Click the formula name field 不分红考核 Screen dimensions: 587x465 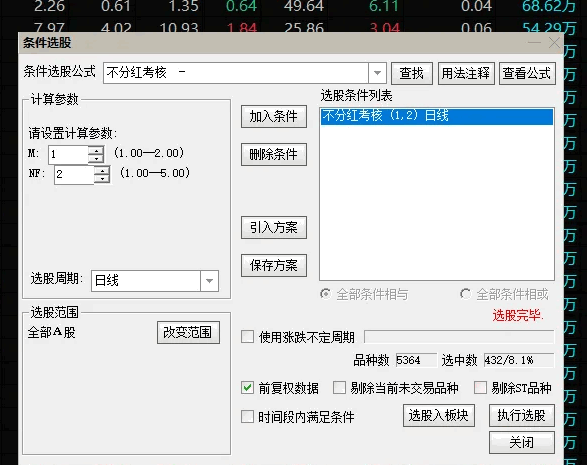(236, 73)
